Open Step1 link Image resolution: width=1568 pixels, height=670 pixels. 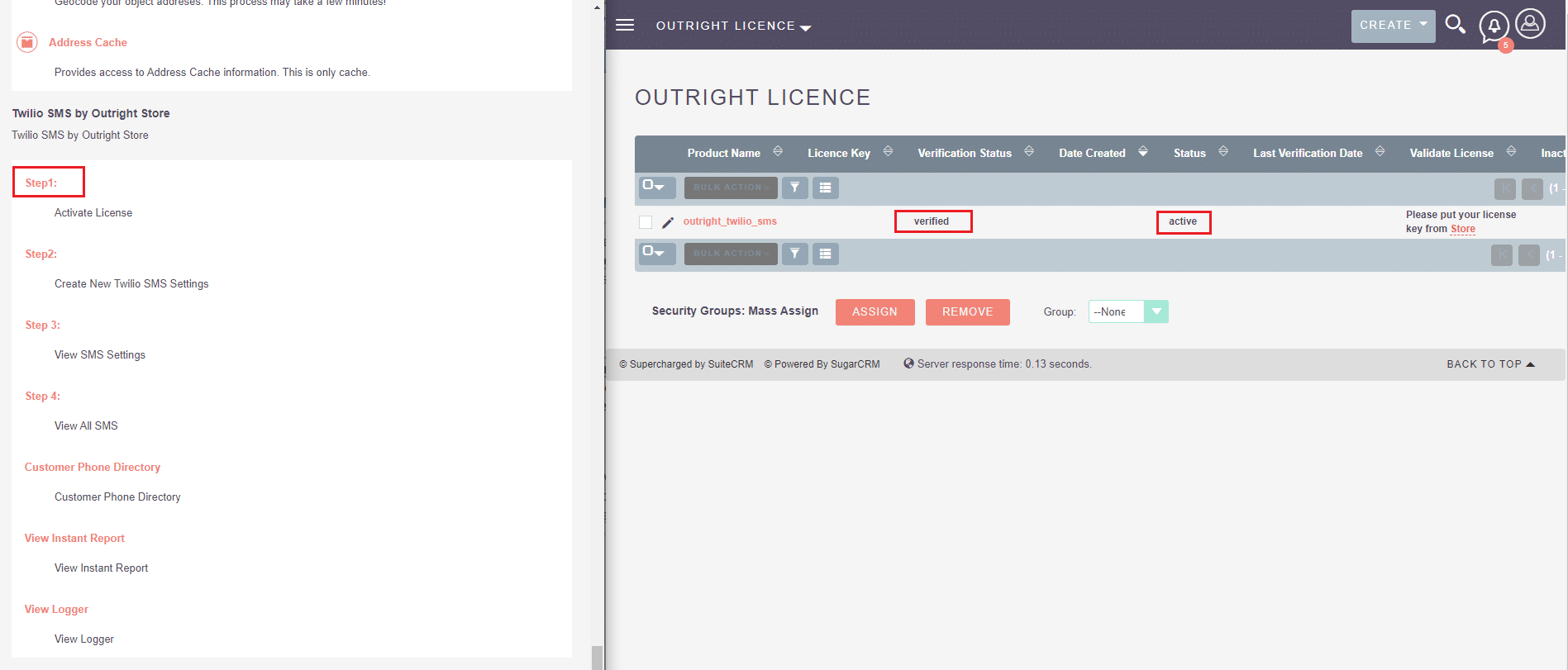pyautogui.click(x=41, y=183)
